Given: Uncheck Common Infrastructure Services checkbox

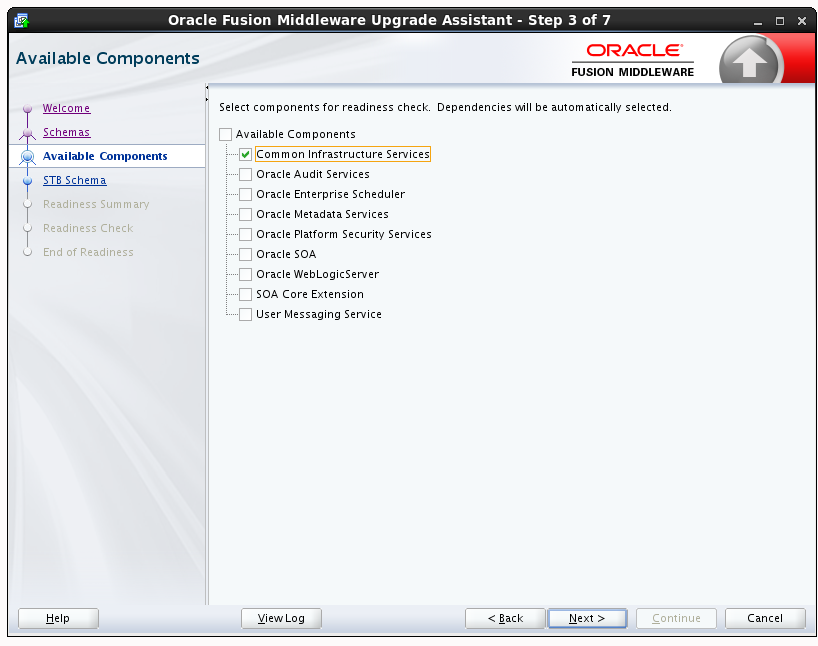Looking at the screenshot, I should pos(245,154).
